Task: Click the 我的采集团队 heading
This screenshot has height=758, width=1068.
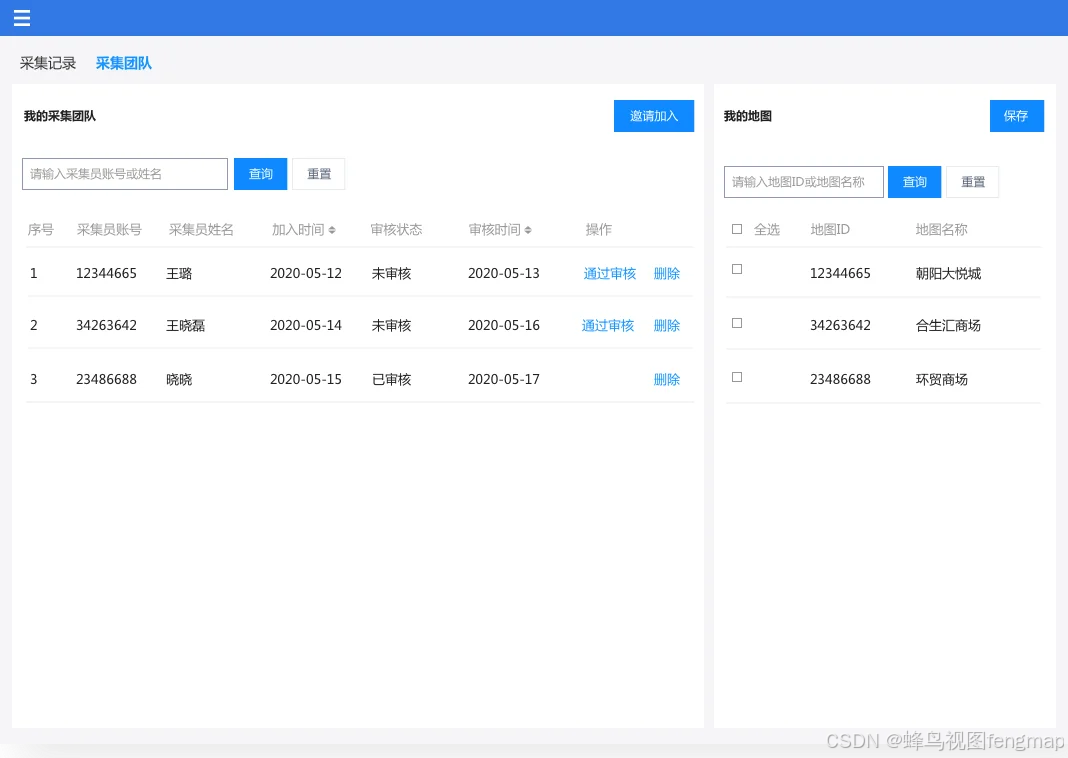Action: pos(60,116)
